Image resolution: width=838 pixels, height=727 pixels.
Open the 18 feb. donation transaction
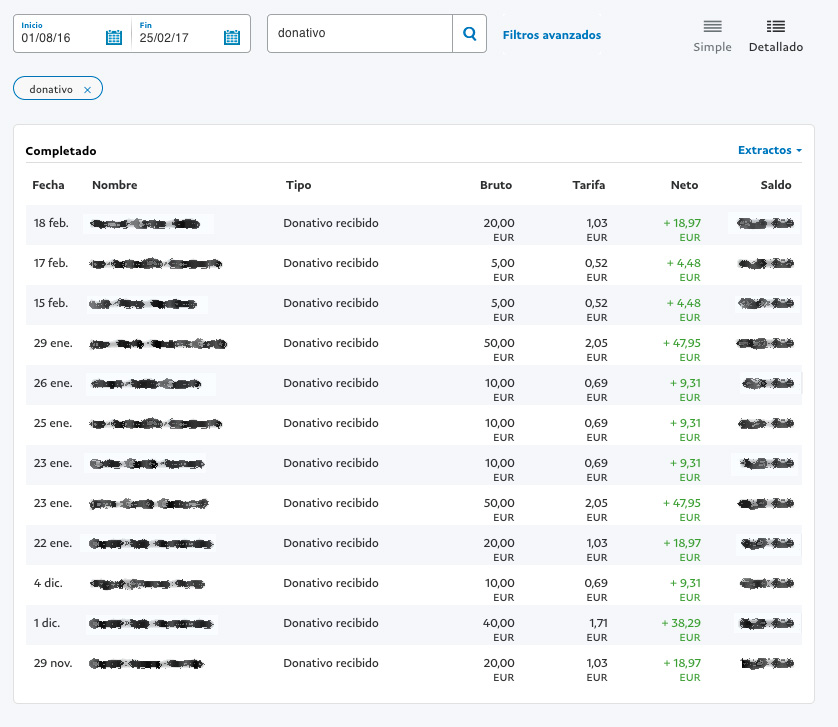coord(331,223)
